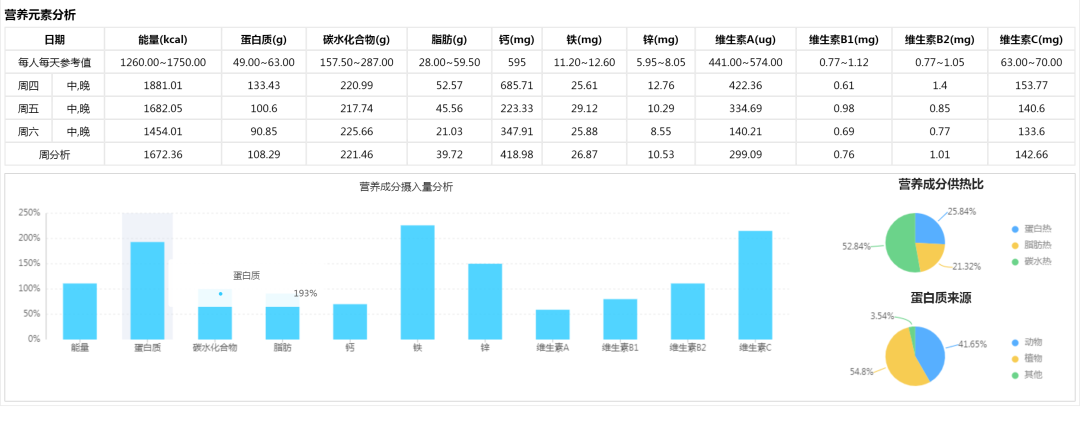Image resolution: width=1080 pixels, height=422 pixels.
Task: Click the 蛋白质来源 pie title
Action: pos(941,298)
